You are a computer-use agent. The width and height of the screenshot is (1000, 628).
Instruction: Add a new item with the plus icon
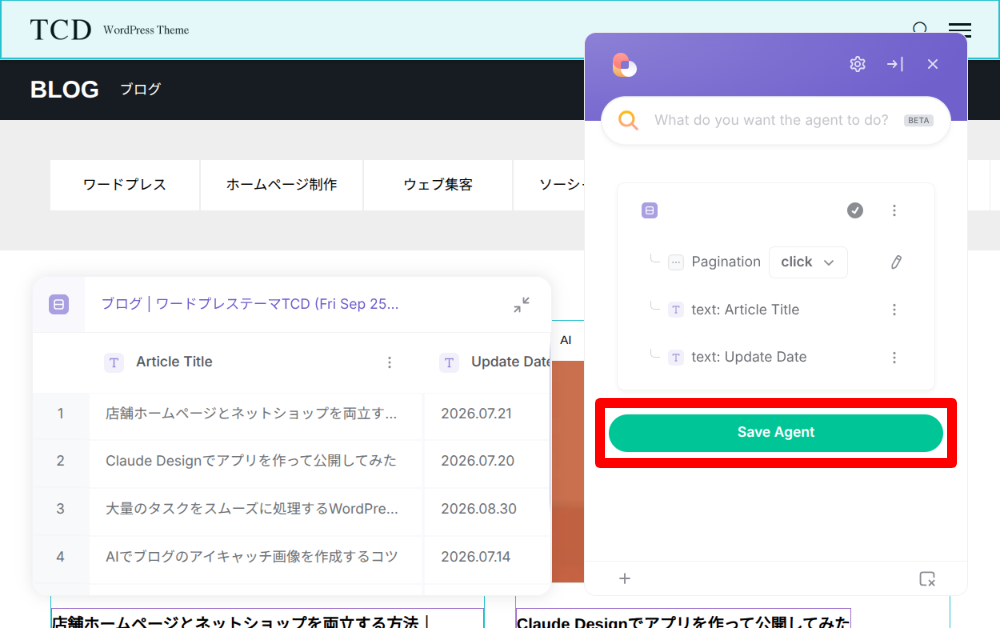pos(624,578)
